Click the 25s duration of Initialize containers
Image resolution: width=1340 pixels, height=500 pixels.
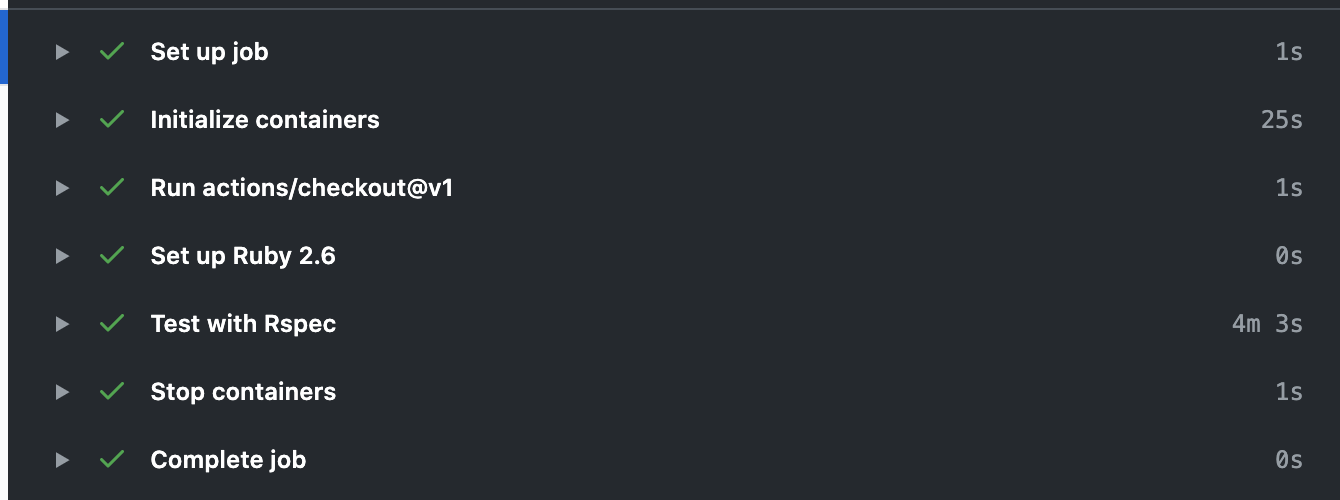pos(1282,120)
